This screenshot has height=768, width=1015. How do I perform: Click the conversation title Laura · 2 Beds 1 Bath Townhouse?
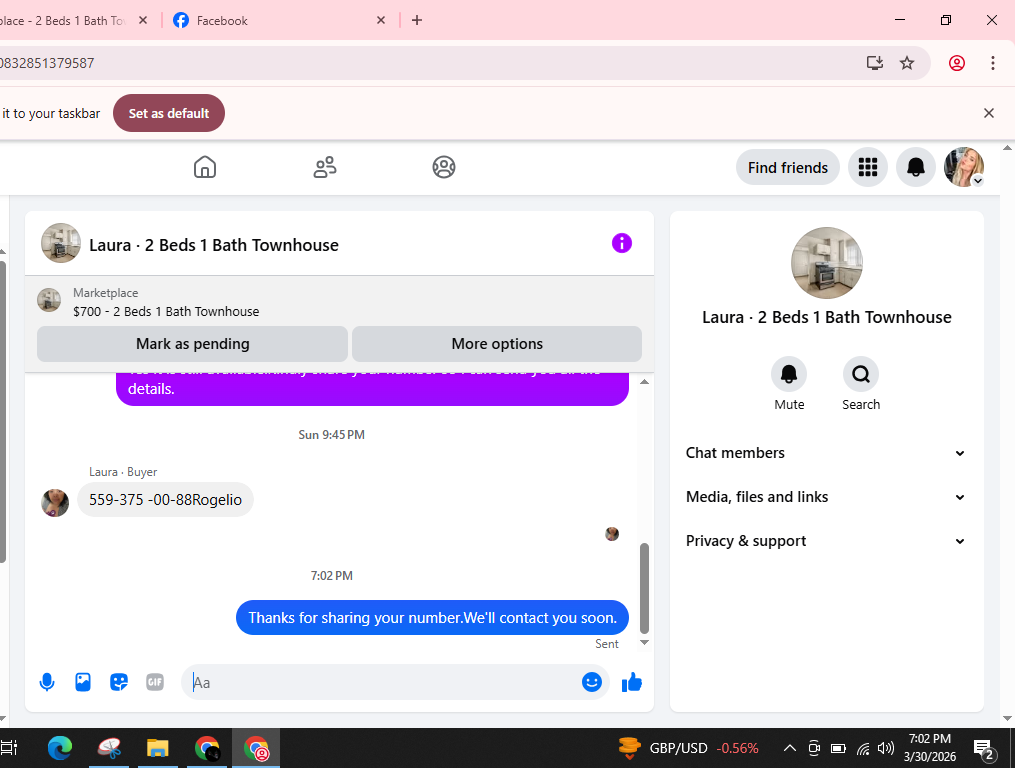214,245
